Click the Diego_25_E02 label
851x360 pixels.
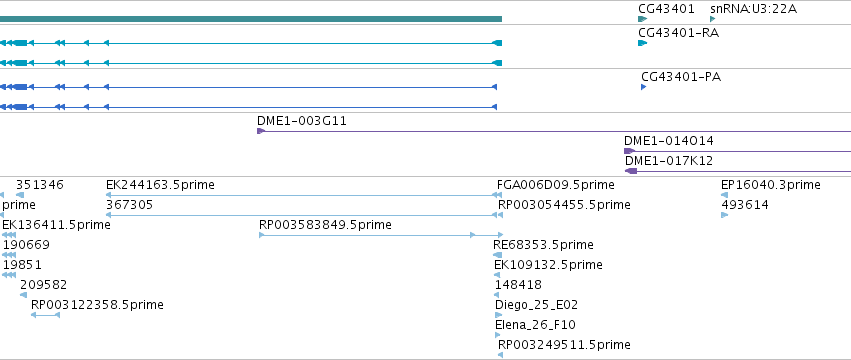coord(536,305)
